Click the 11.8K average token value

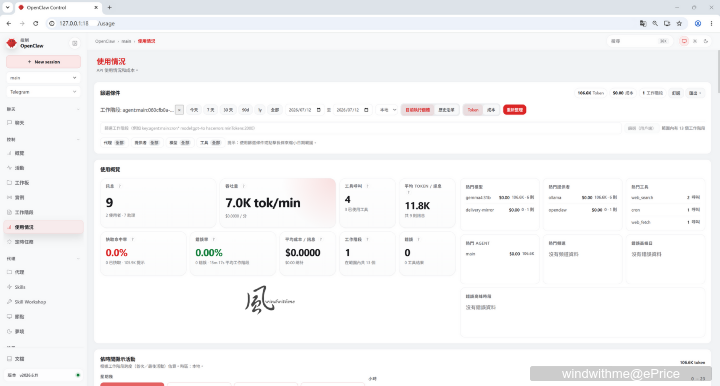[417, 206]
